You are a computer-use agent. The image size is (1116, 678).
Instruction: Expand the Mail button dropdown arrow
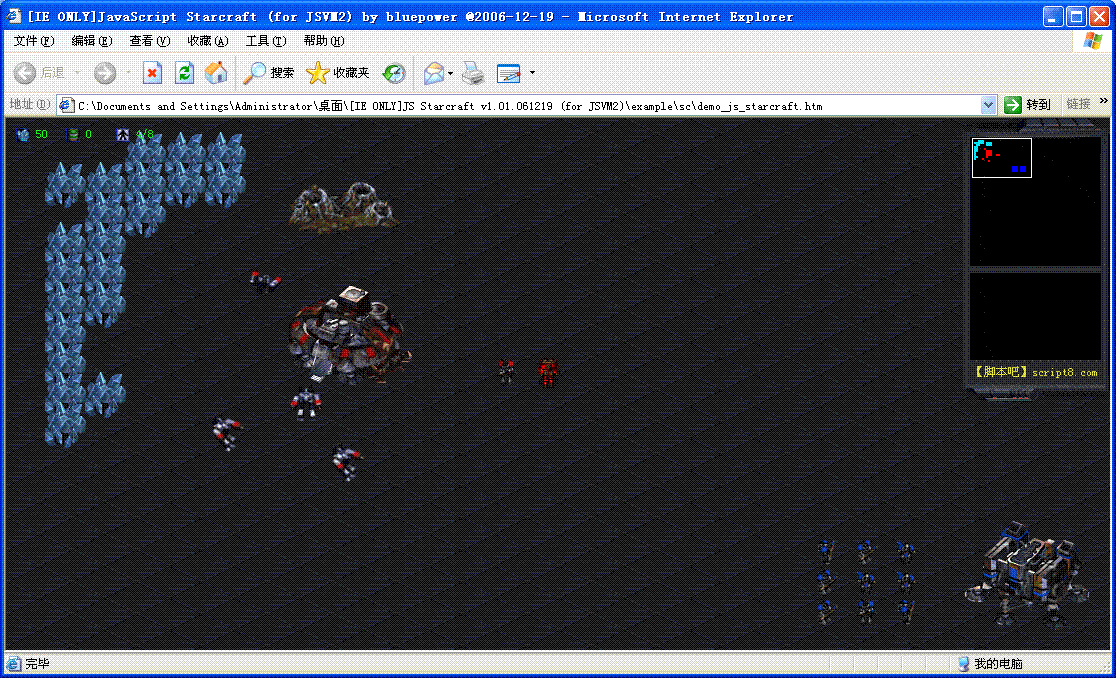point(451,73)
